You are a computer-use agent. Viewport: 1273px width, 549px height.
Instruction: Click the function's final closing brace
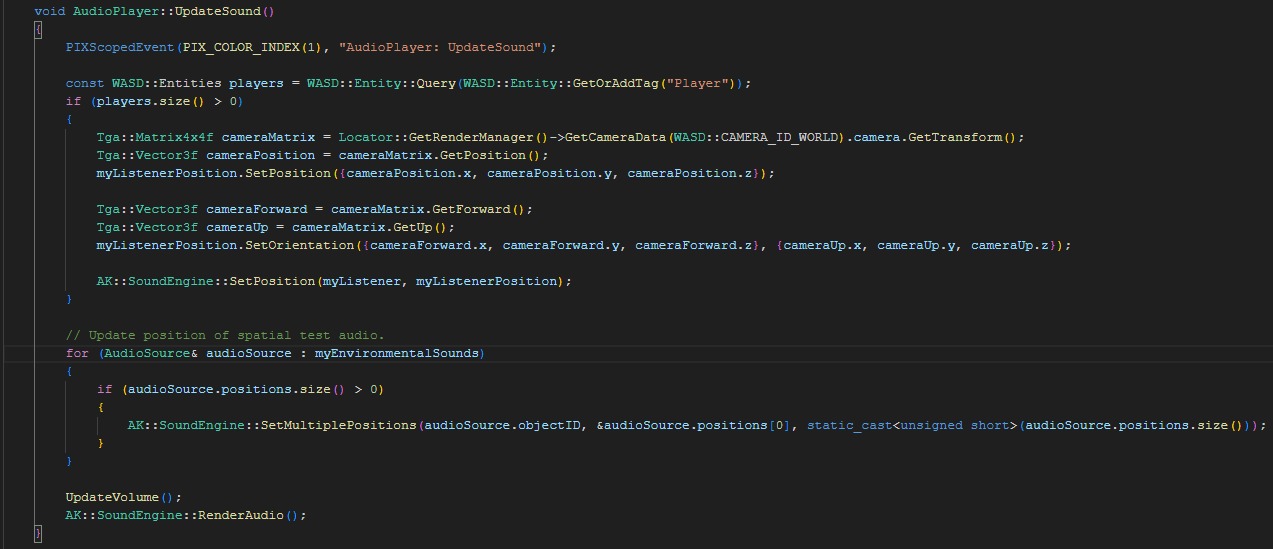click(38, 534)
